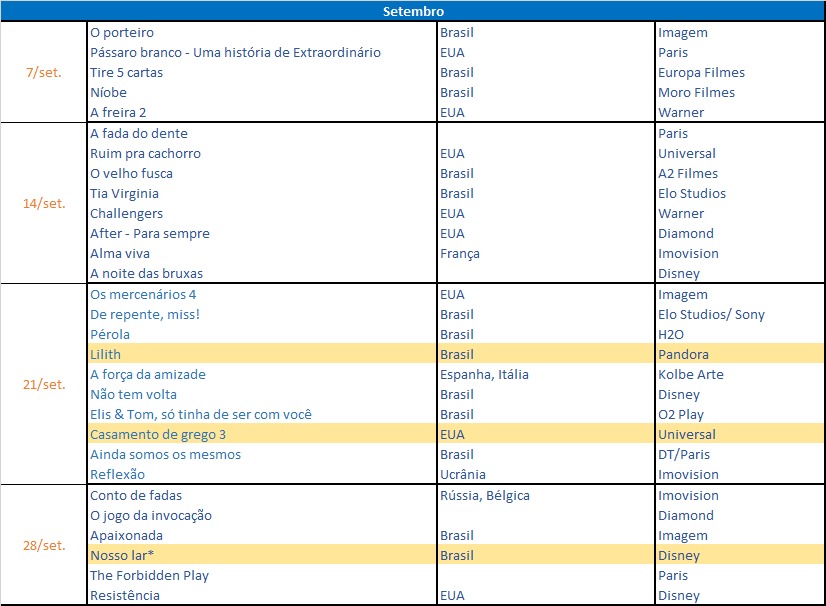Click Os mercenários 4 title

[x=143, y=295]
